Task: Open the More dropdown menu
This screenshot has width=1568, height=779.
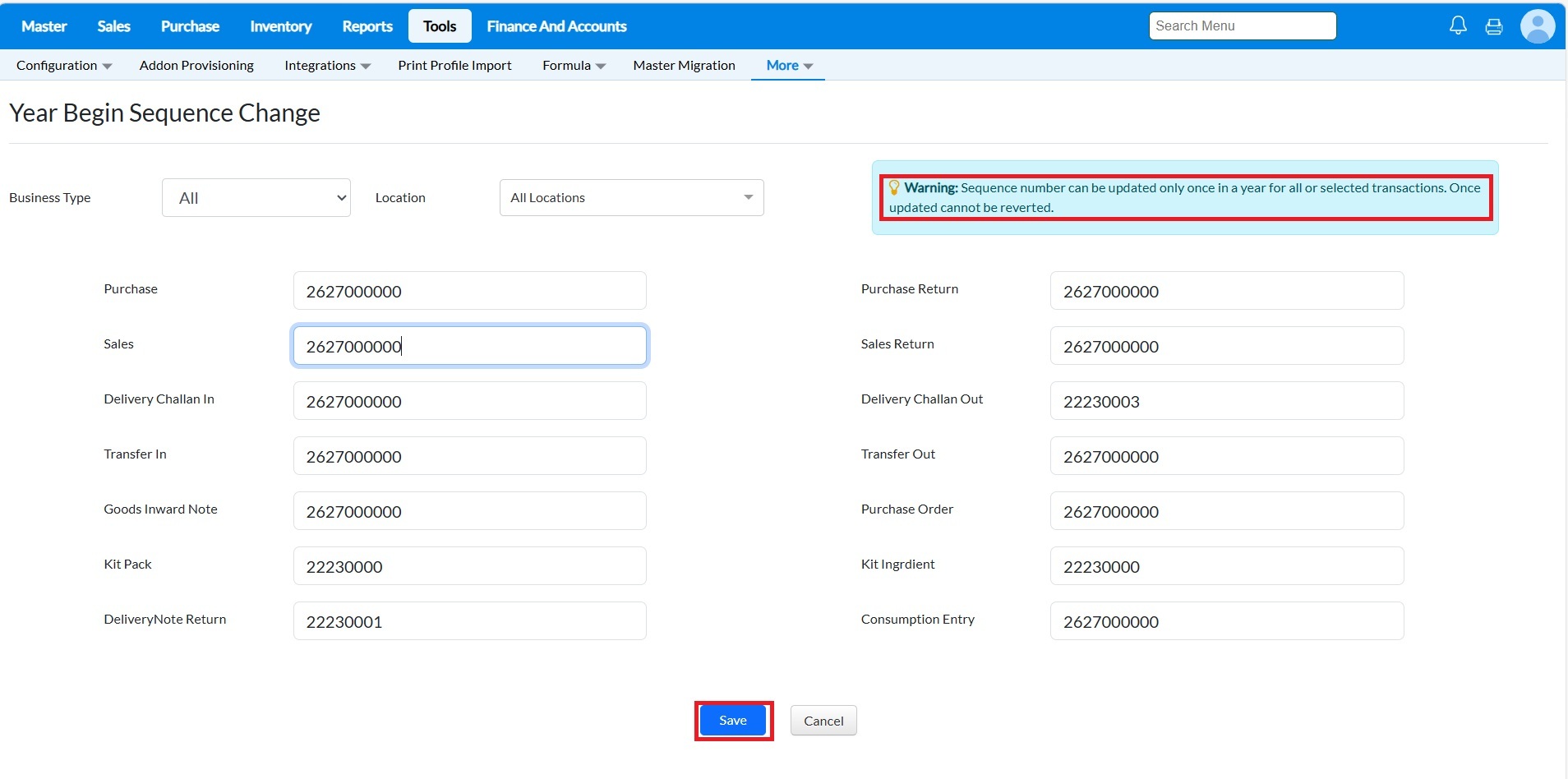Action: 789,66
